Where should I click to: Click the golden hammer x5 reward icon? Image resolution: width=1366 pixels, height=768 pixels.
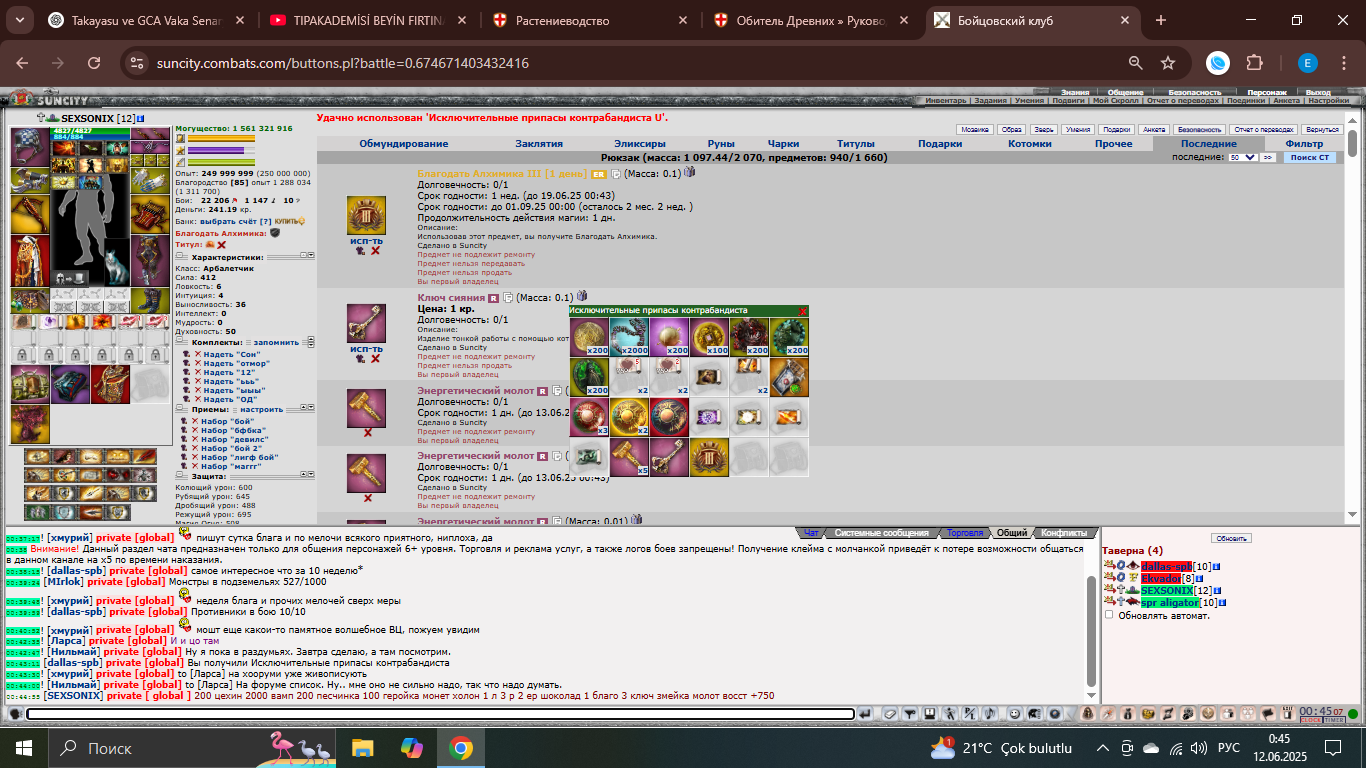[x=629, y=457]
